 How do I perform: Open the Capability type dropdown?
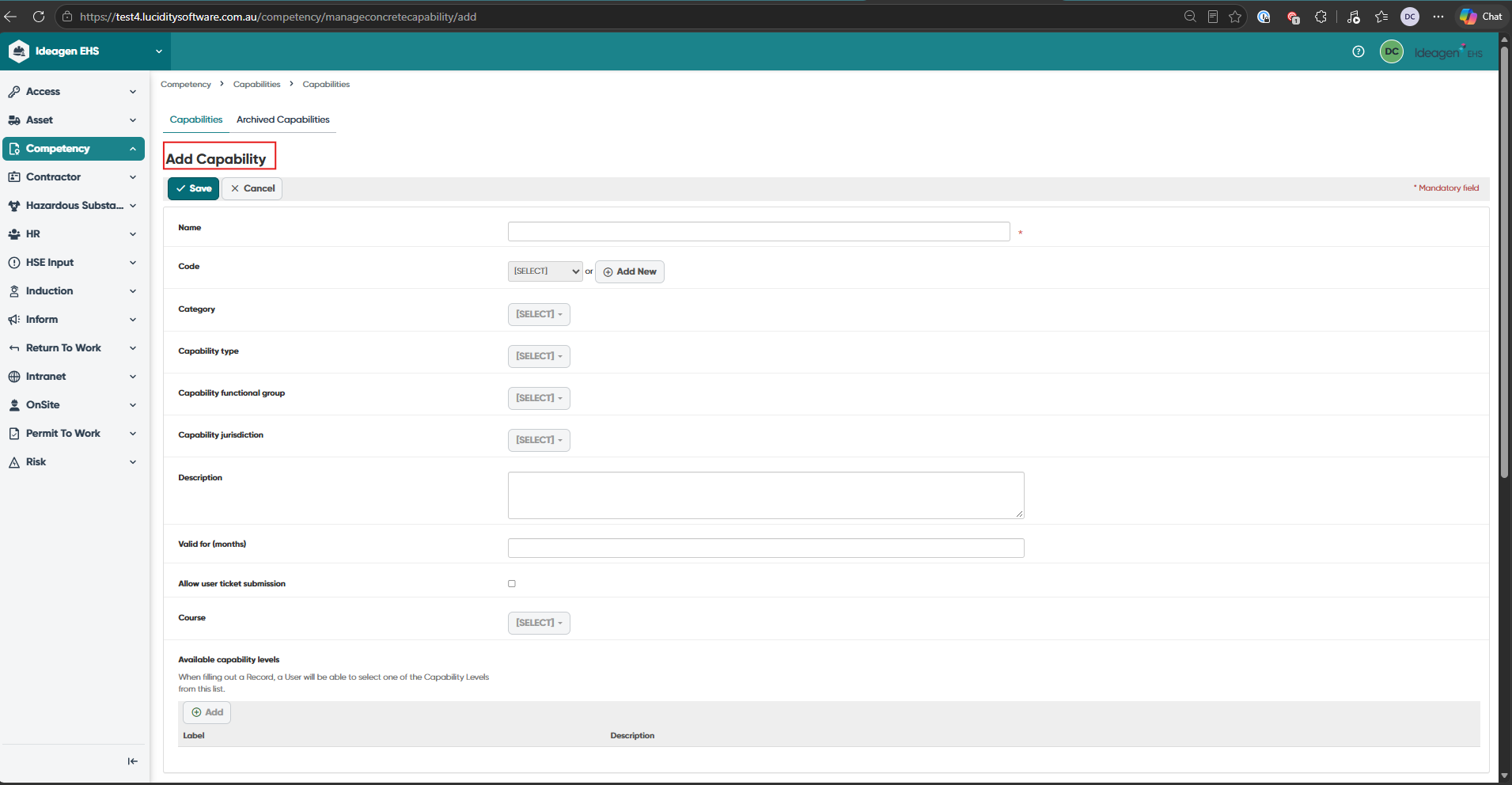(539, 356)
